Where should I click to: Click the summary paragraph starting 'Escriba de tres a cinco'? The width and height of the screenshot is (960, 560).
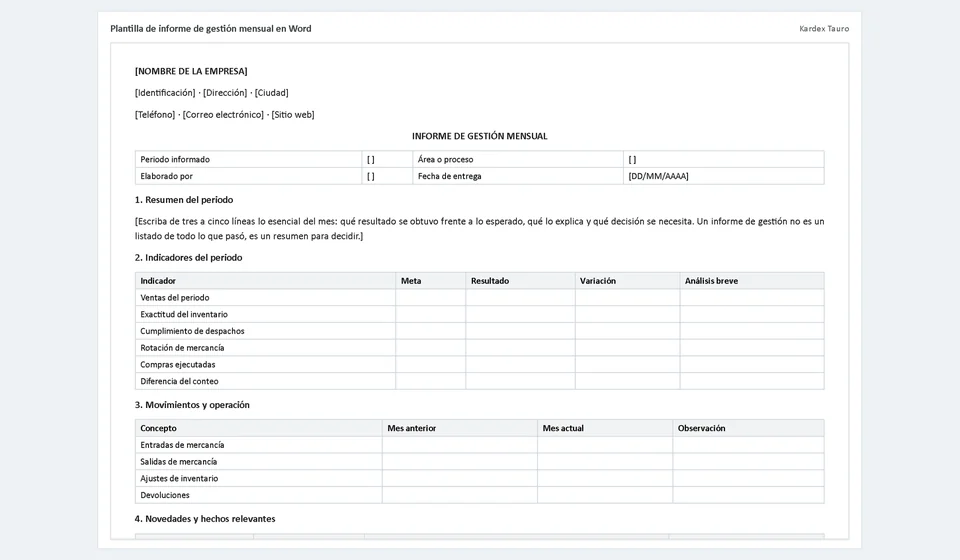tap(479, 229)
